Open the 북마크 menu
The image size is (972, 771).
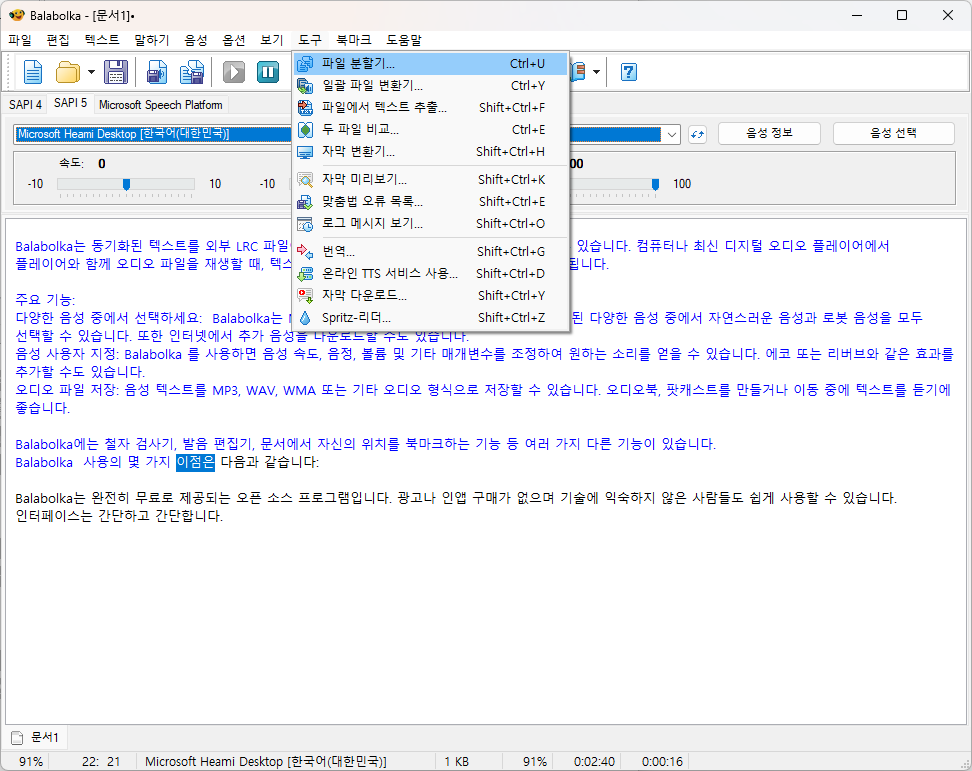pyautogui.click(x=353, y=40)
